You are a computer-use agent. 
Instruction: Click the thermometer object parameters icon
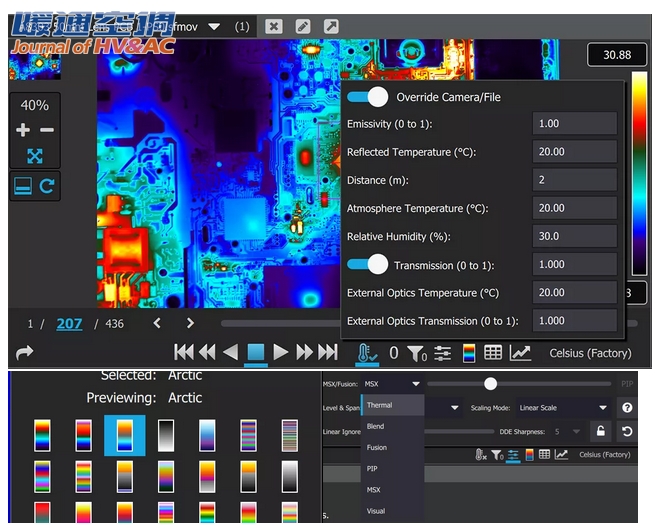(x=367, y=352)
